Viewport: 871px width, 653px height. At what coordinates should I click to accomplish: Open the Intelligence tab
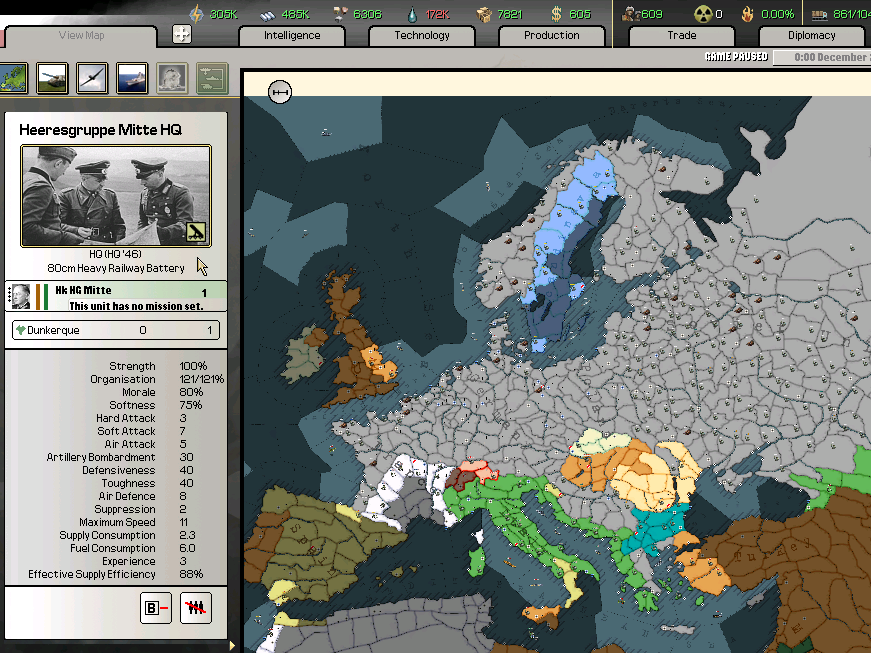click(292, 36)
